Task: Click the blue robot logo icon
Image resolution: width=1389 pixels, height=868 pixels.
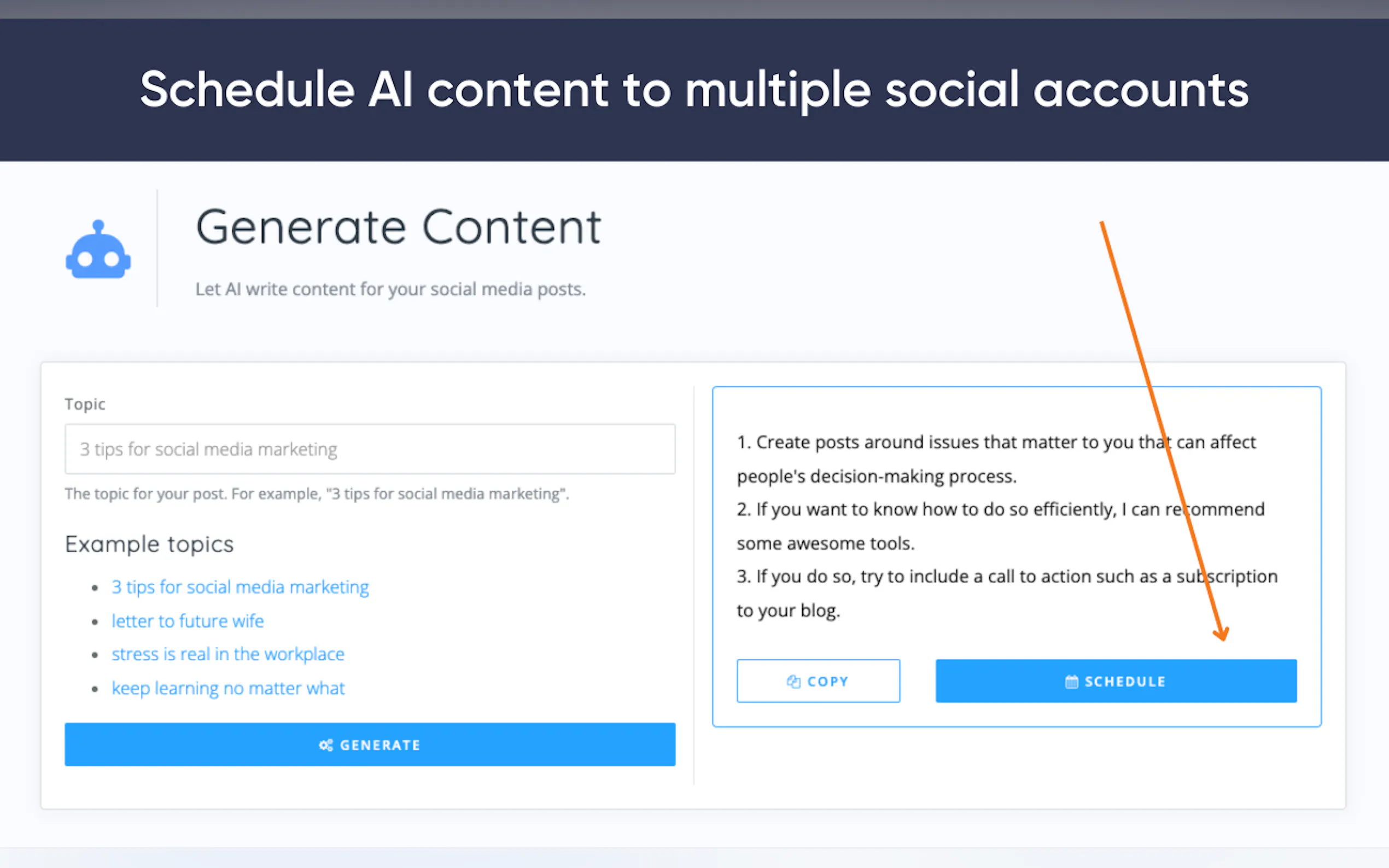Action: (98, 251)
